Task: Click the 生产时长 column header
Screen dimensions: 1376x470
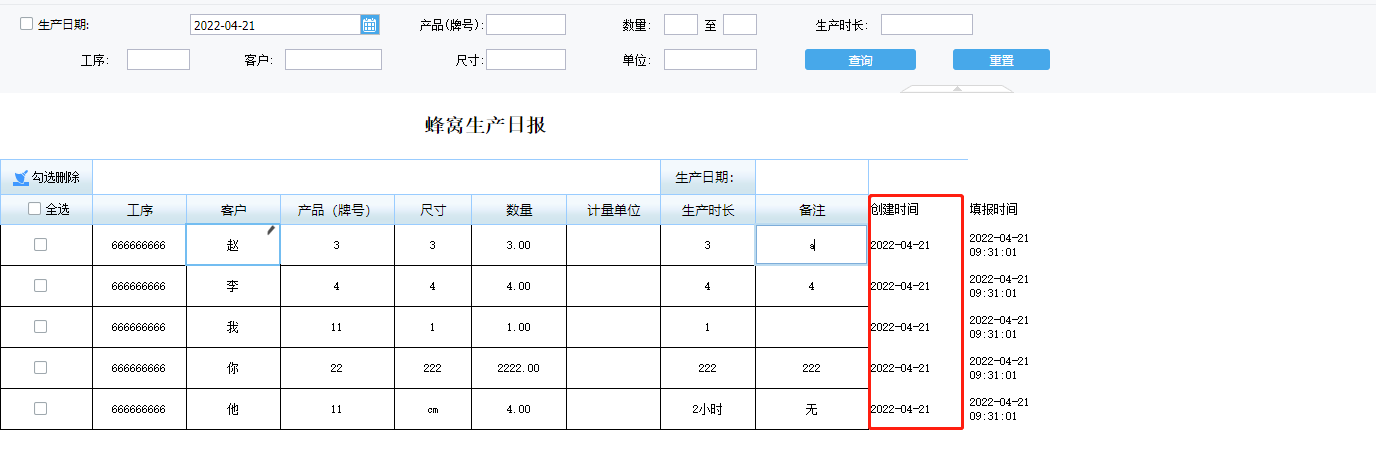Action: (708, 210)
